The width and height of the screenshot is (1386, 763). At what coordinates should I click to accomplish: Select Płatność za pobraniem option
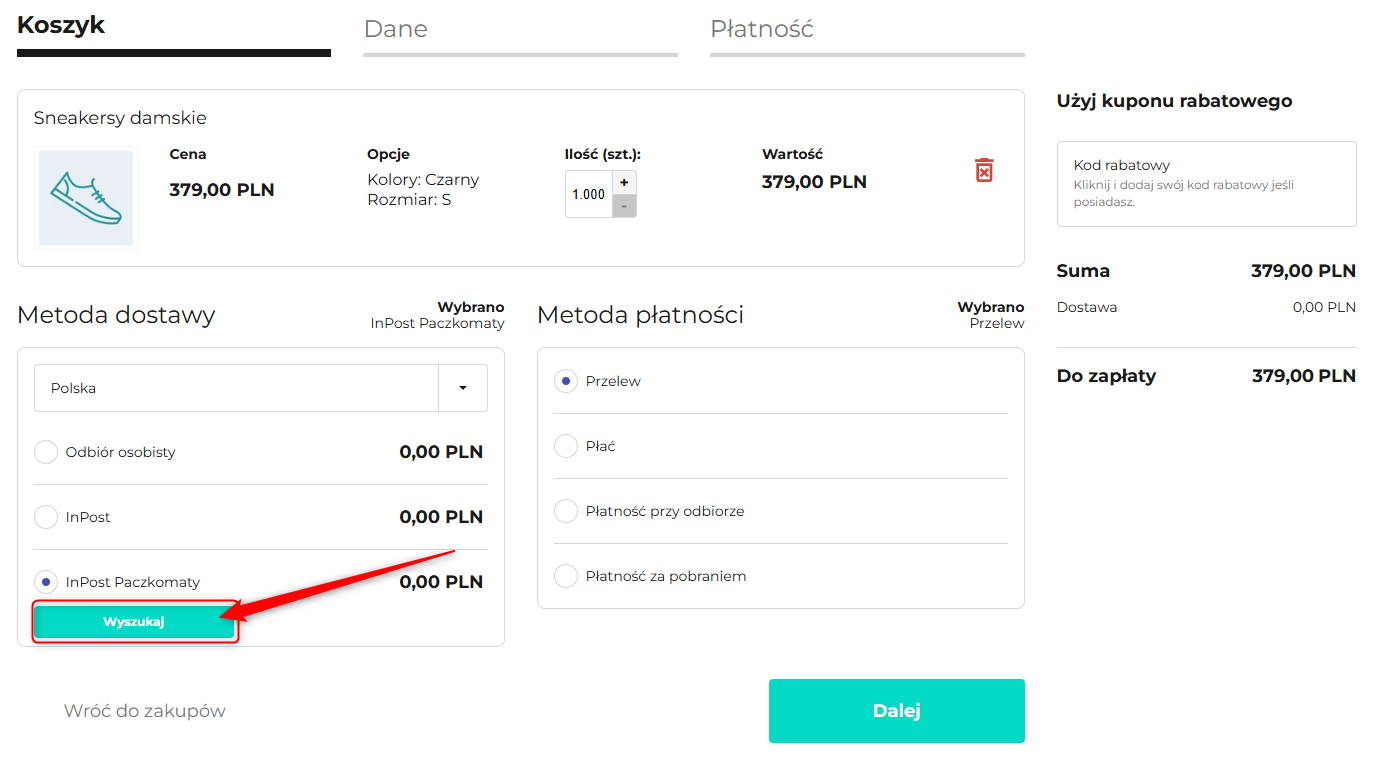coord(566,576)
